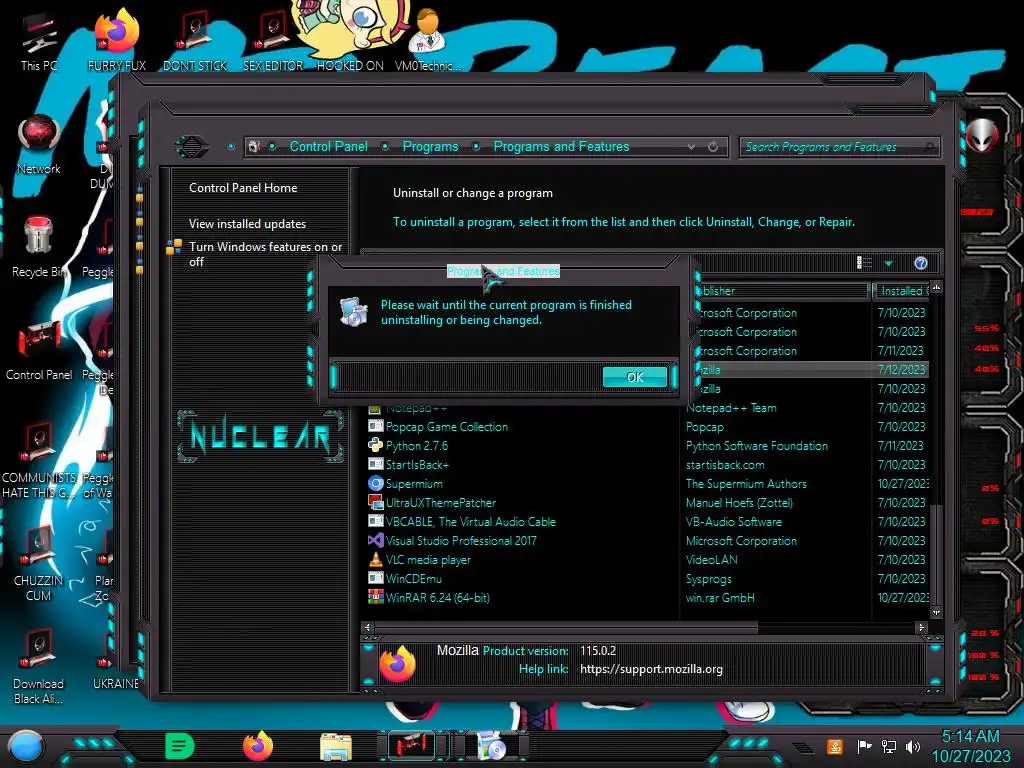Select WinRAR 6.24 (64-bit) row
This screenshot has height=768, width=1024.
click(x=438, y=598)
